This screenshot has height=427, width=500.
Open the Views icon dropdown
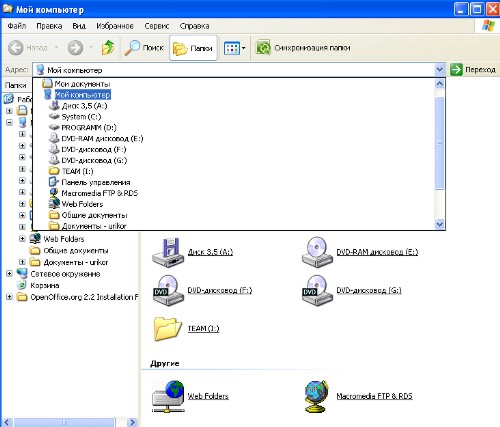coord(235,48)
